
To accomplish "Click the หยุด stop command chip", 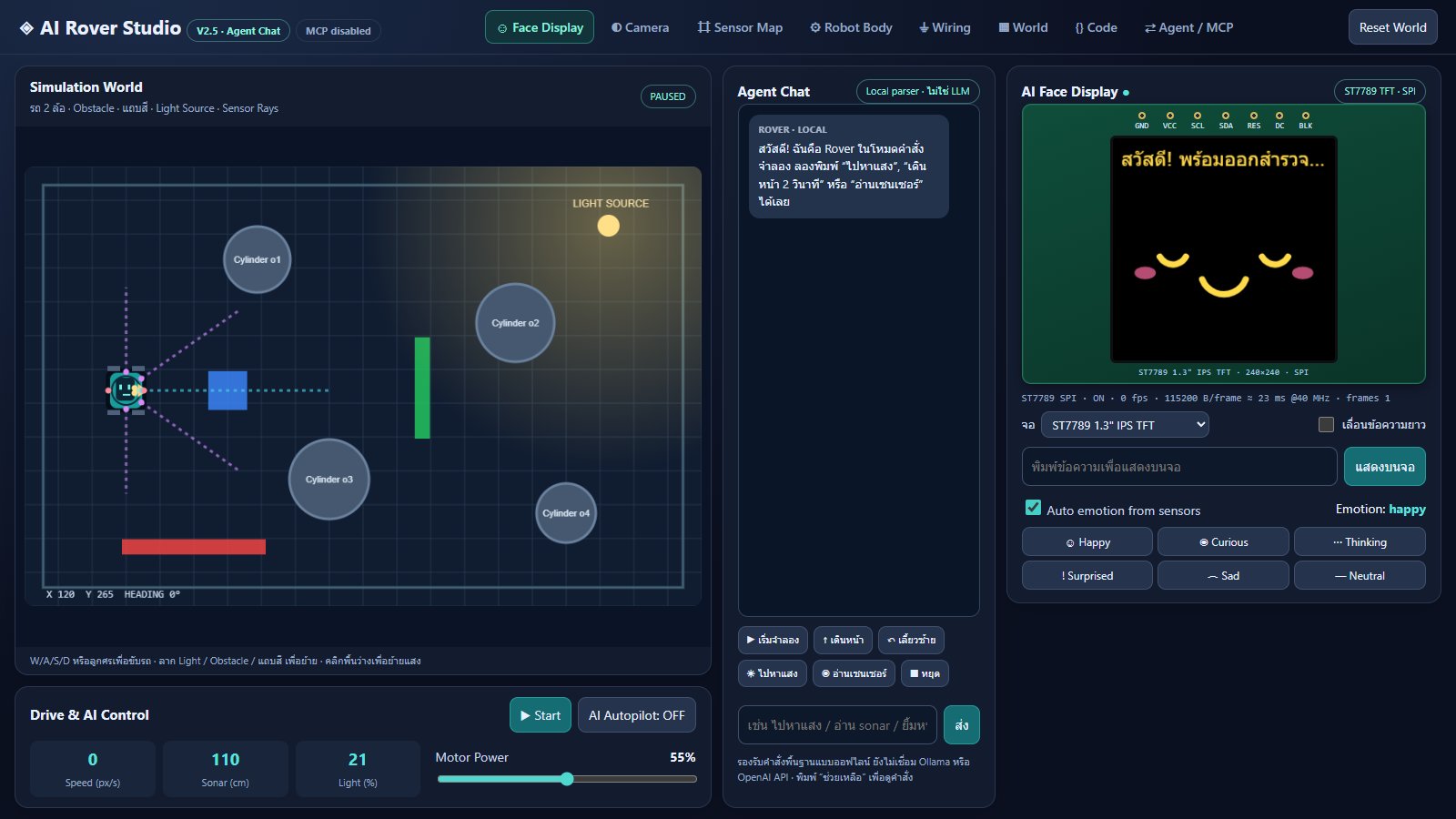I will pyautogui.click(x=925, y=673).
